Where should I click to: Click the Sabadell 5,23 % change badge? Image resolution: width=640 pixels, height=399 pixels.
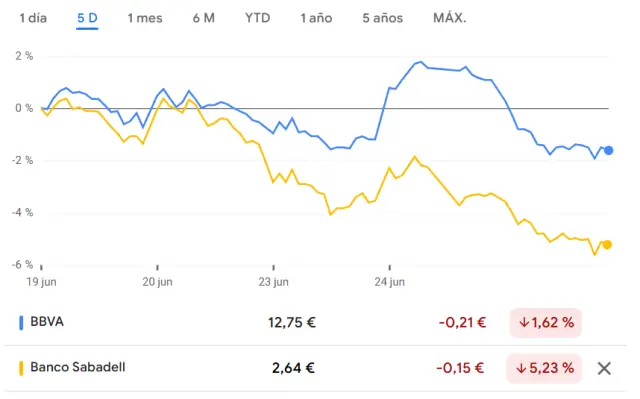[x=544, y=368]
